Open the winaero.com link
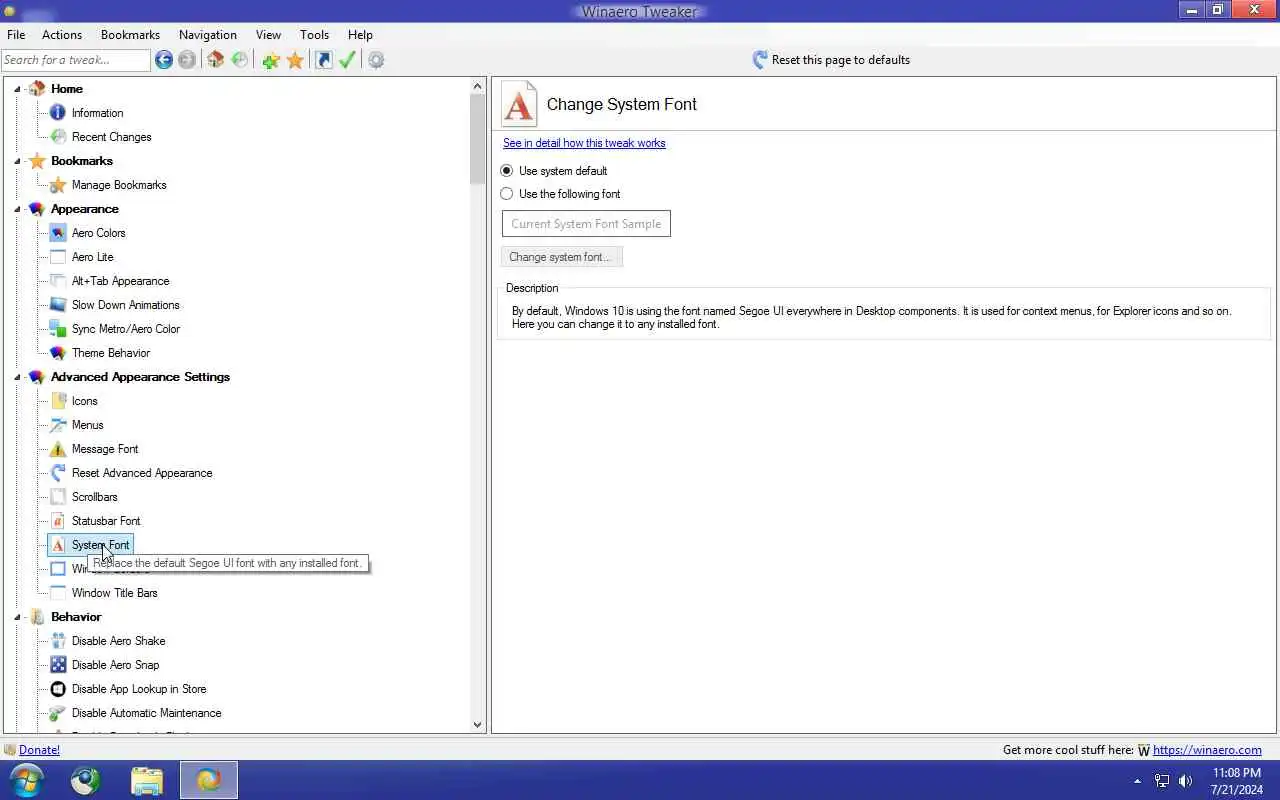 [x=1207, y=750]
